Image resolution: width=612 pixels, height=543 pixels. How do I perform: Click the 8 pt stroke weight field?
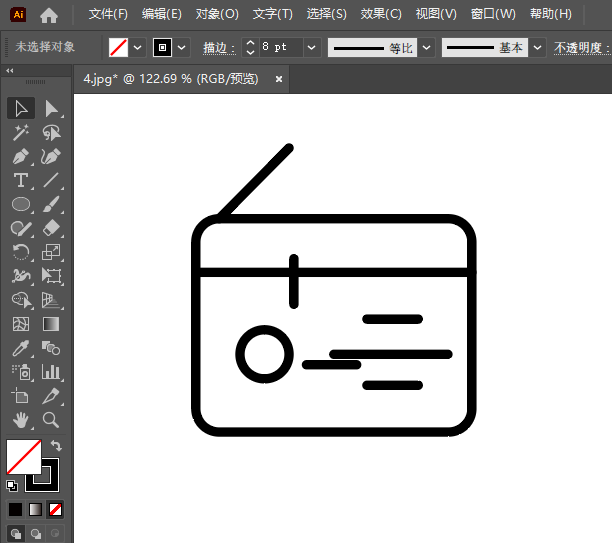tap(281, 48)
